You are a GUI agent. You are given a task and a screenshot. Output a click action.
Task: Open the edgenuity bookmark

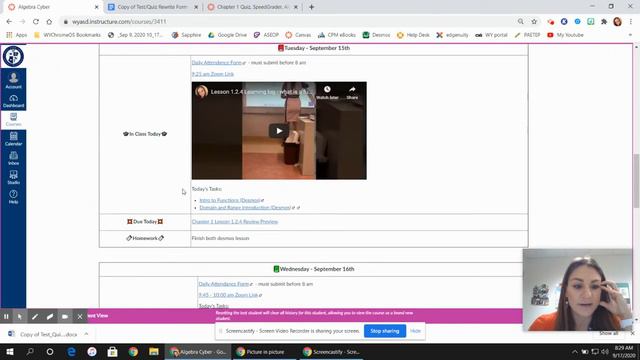click(452, 35)
